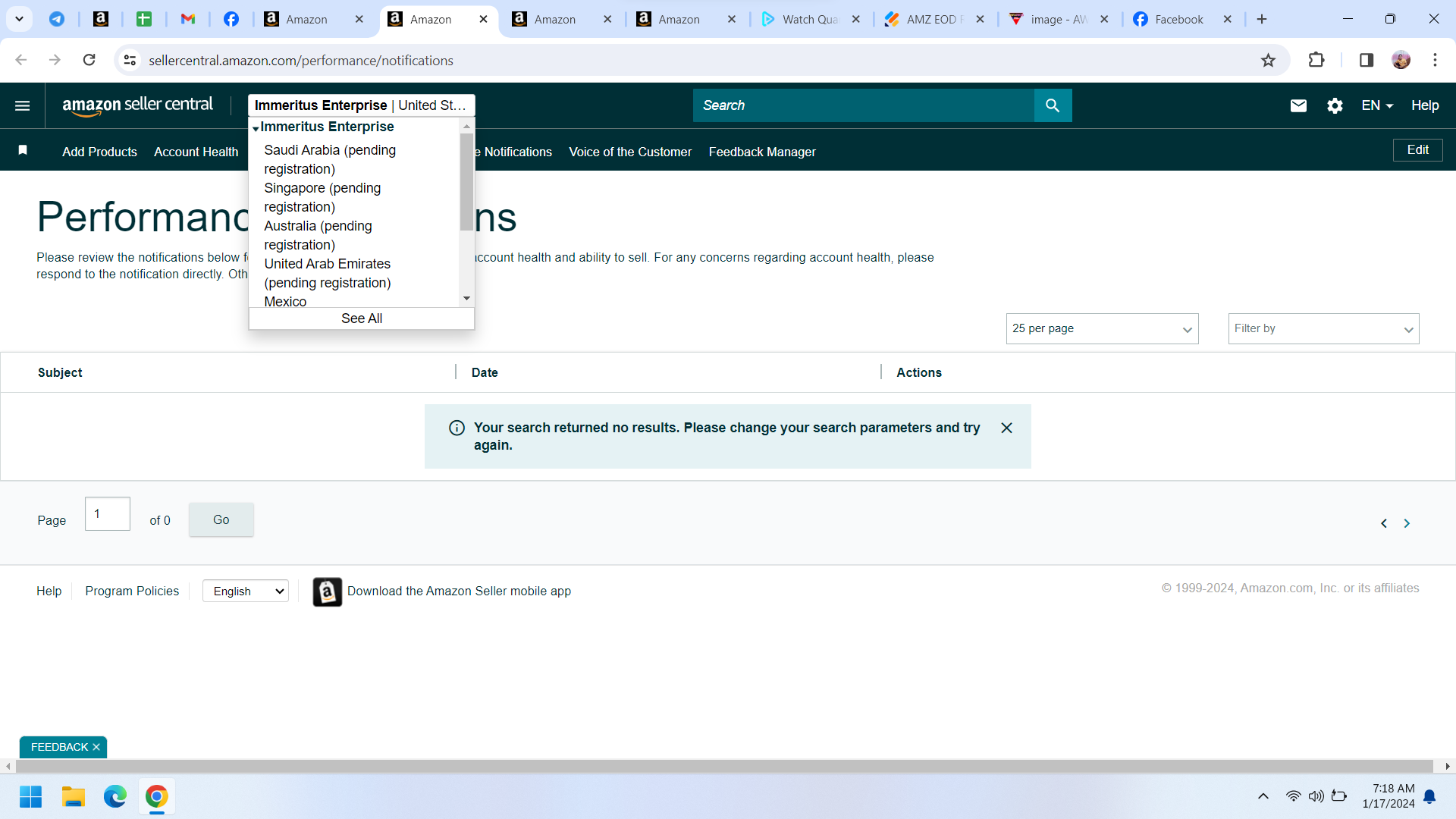Click Download the Amazon Seller mobile app

pyautogui.click(x=459, y=591)
